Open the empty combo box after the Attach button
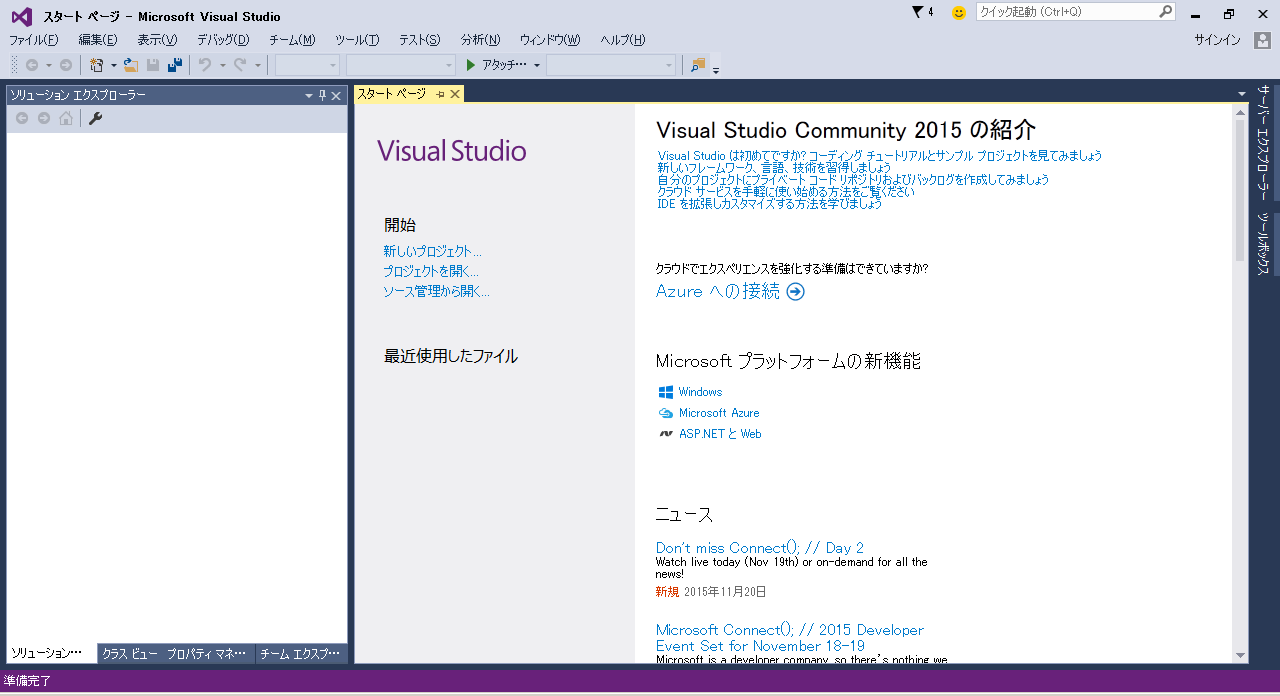1280x696 pixels. pyautogui.click(x=611, y=65)
